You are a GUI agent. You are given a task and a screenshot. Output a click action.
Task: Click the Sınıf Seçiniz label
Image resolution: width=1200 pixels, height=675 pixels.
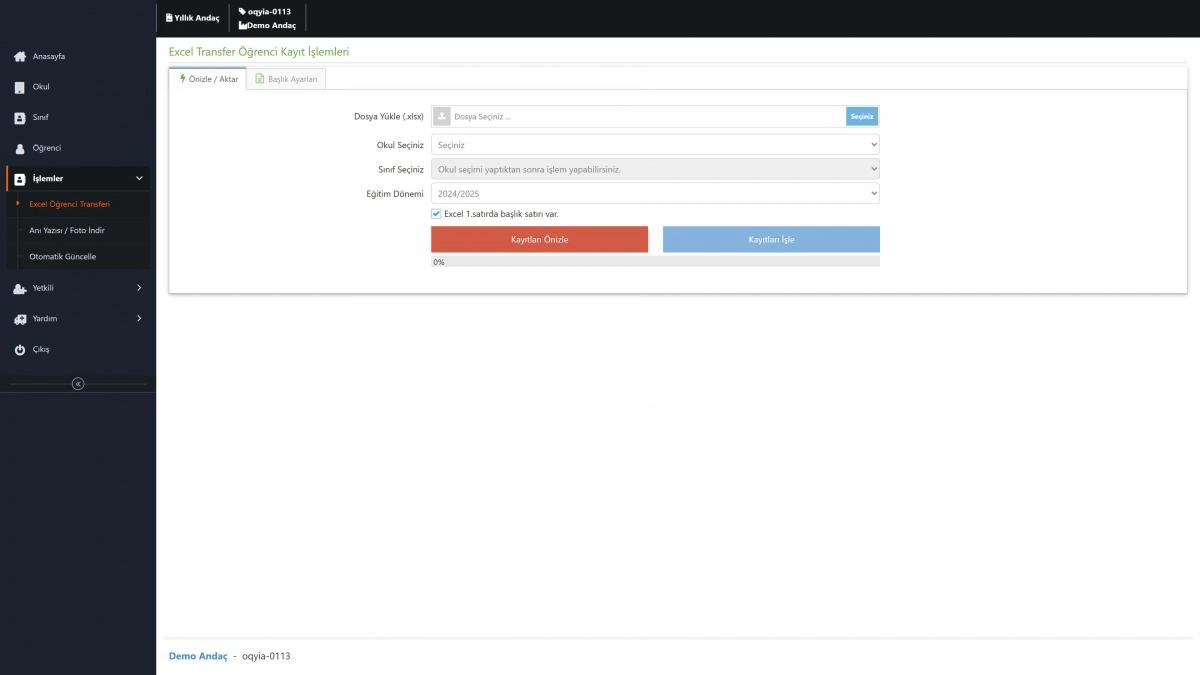pyautogui.click(x=401, y=169)
